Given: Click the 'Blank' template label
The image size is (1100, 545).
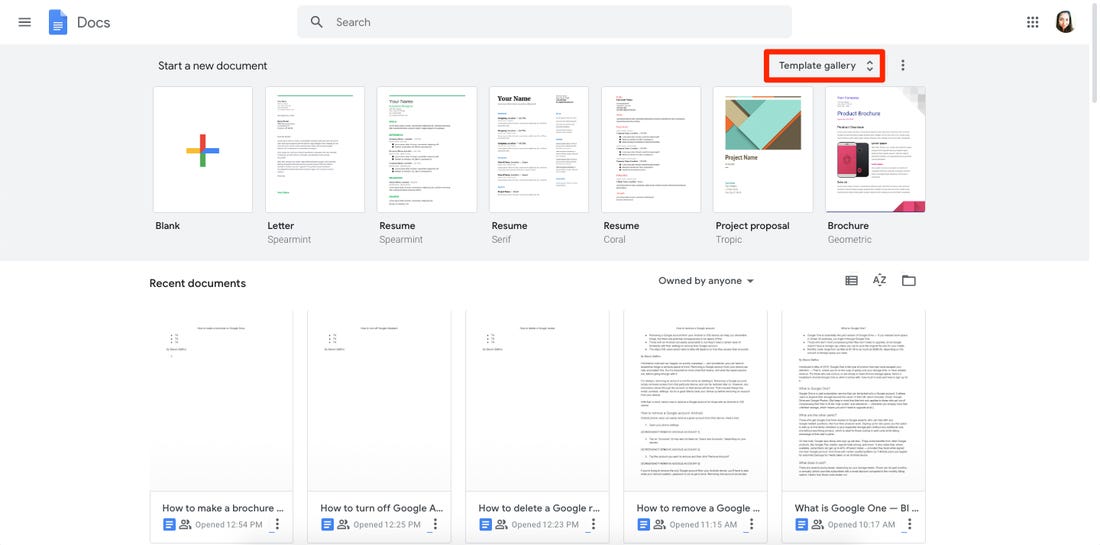Looking at the screenshot, I should point(168,226).
